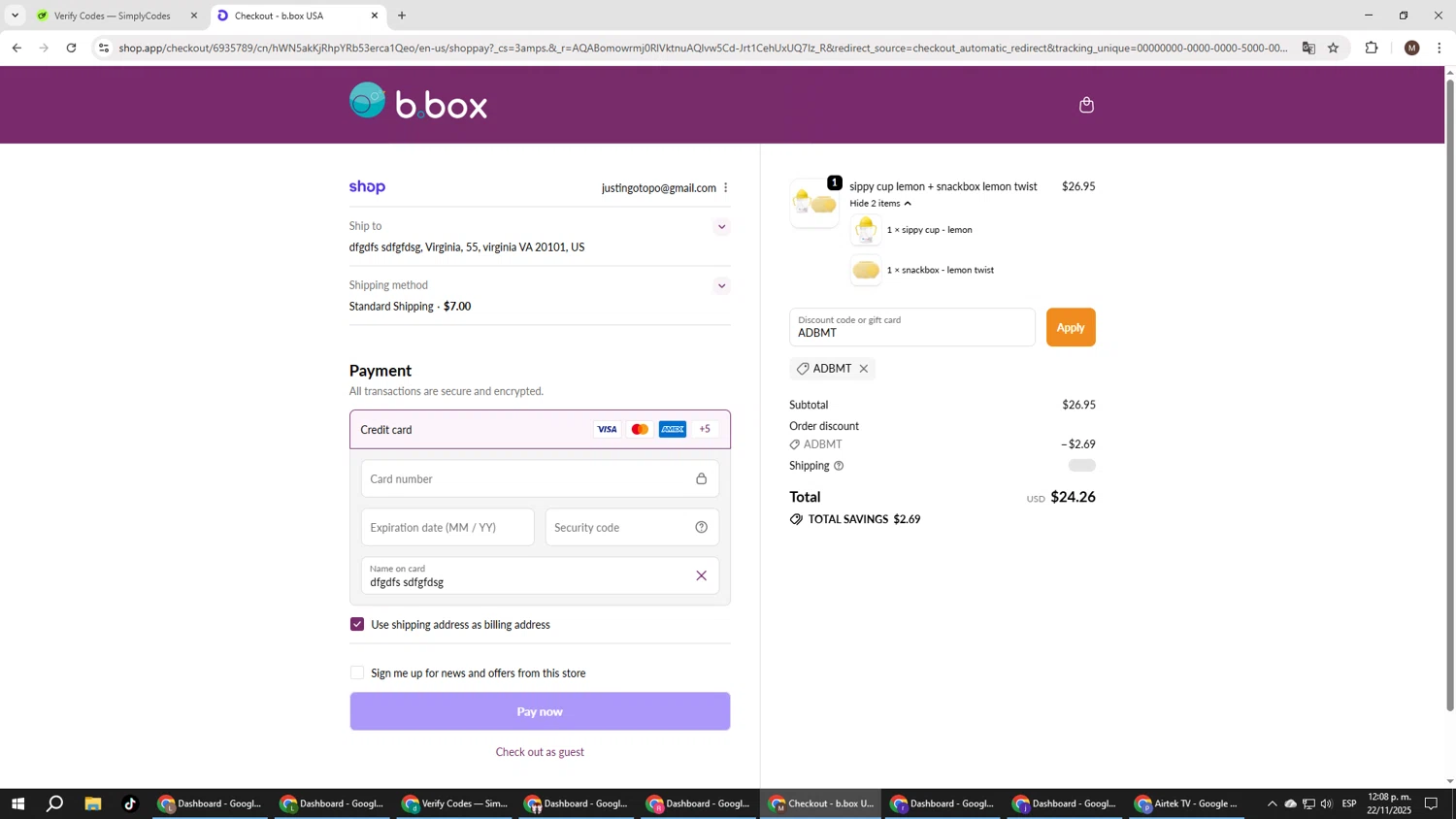Go back to previous page
Image resolution: width=1456 pixels, height=819 pixels.
click(17, 48)
